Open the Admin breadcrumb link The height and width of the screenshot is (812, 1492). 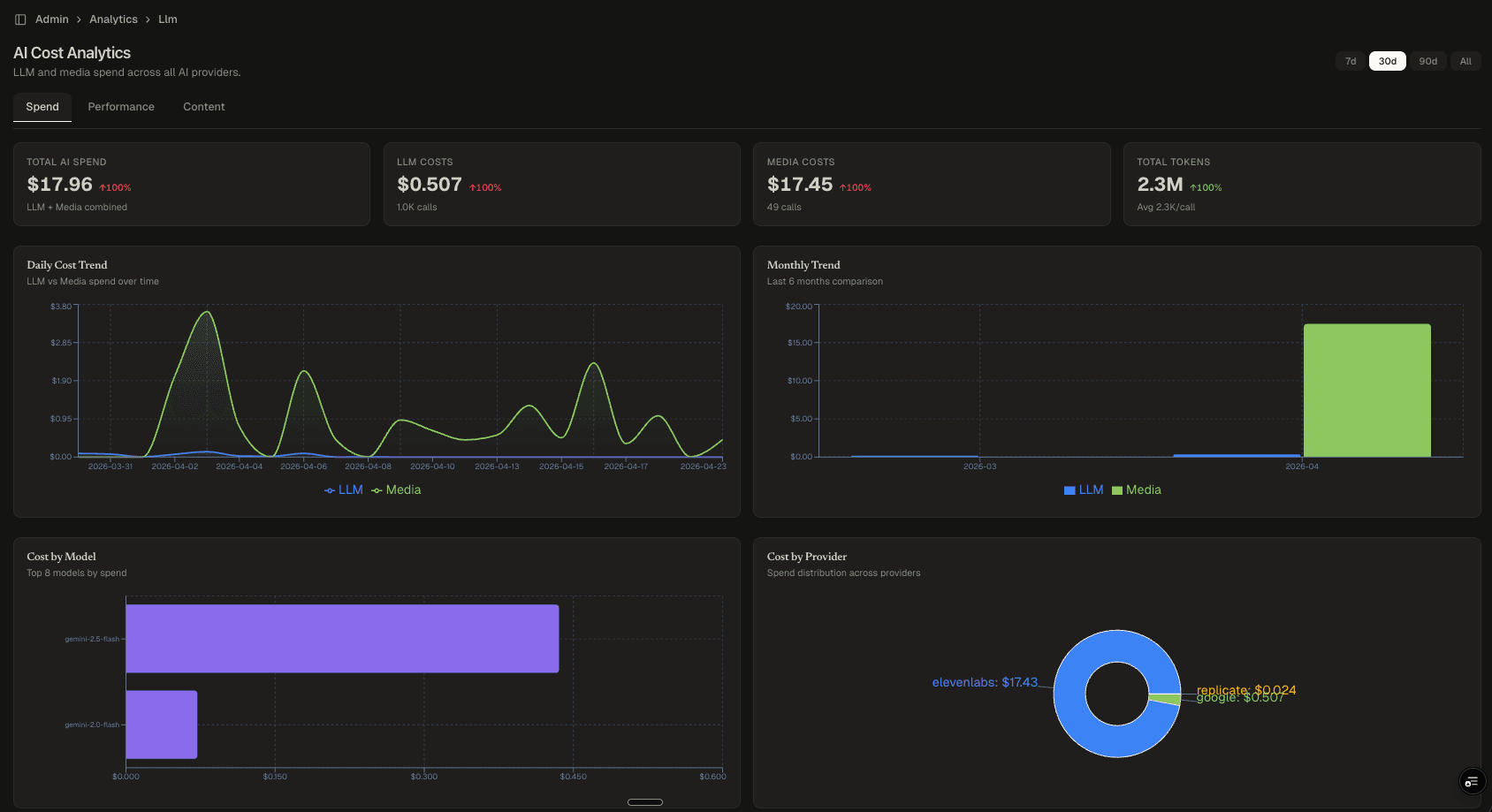(51, 19)
